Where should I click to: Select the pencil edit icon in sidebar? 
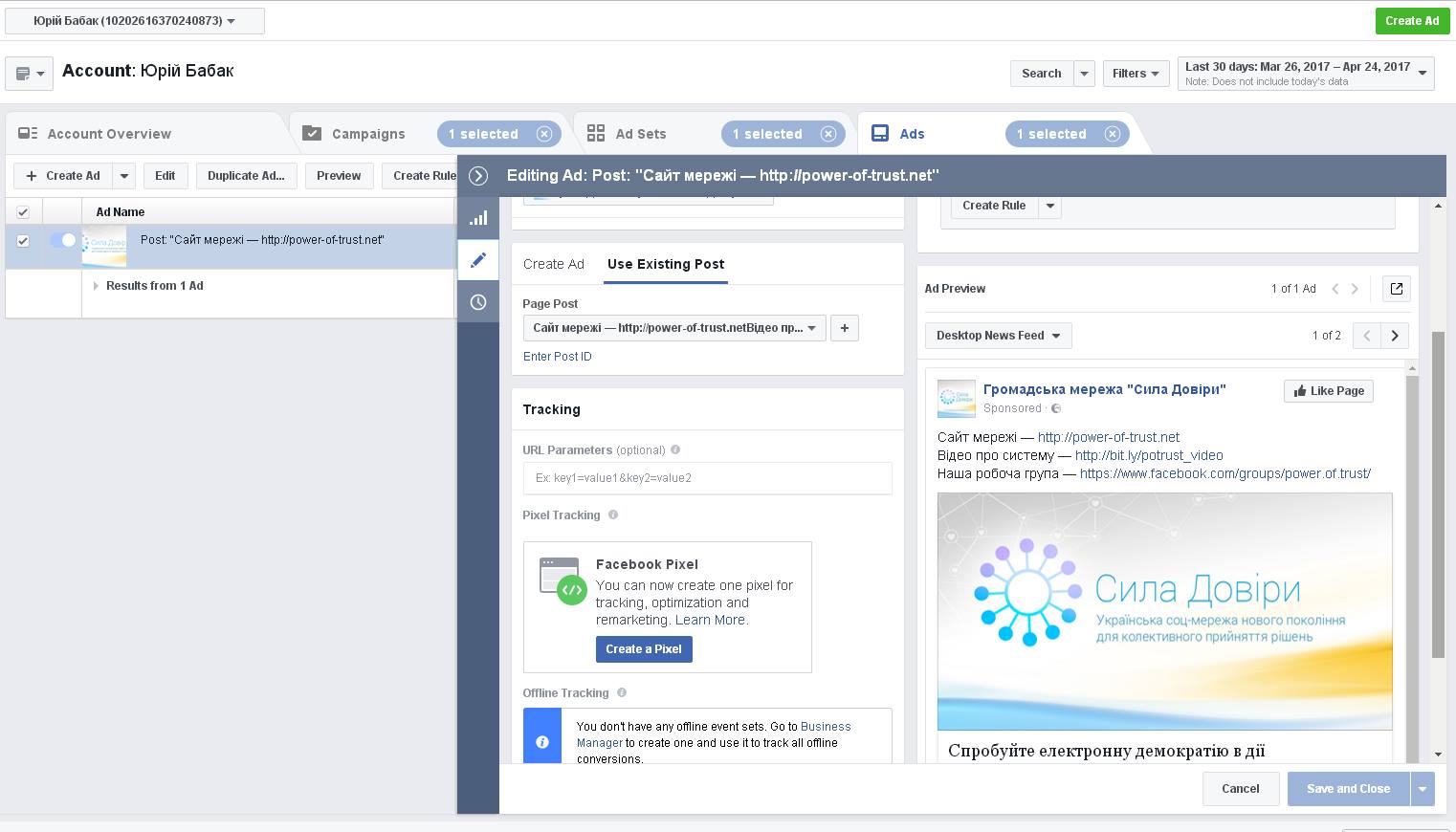pos(478,260)
